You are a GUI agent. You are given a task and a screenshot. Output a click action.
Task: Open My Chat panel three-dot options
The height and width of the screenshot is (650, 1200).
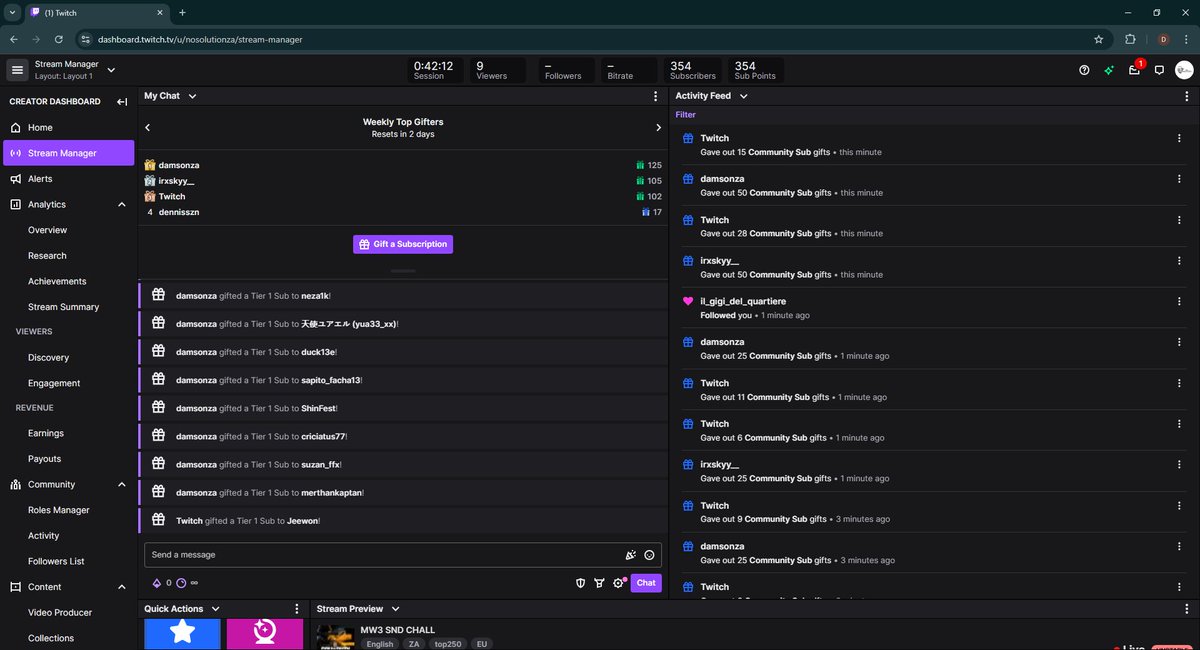656,96
